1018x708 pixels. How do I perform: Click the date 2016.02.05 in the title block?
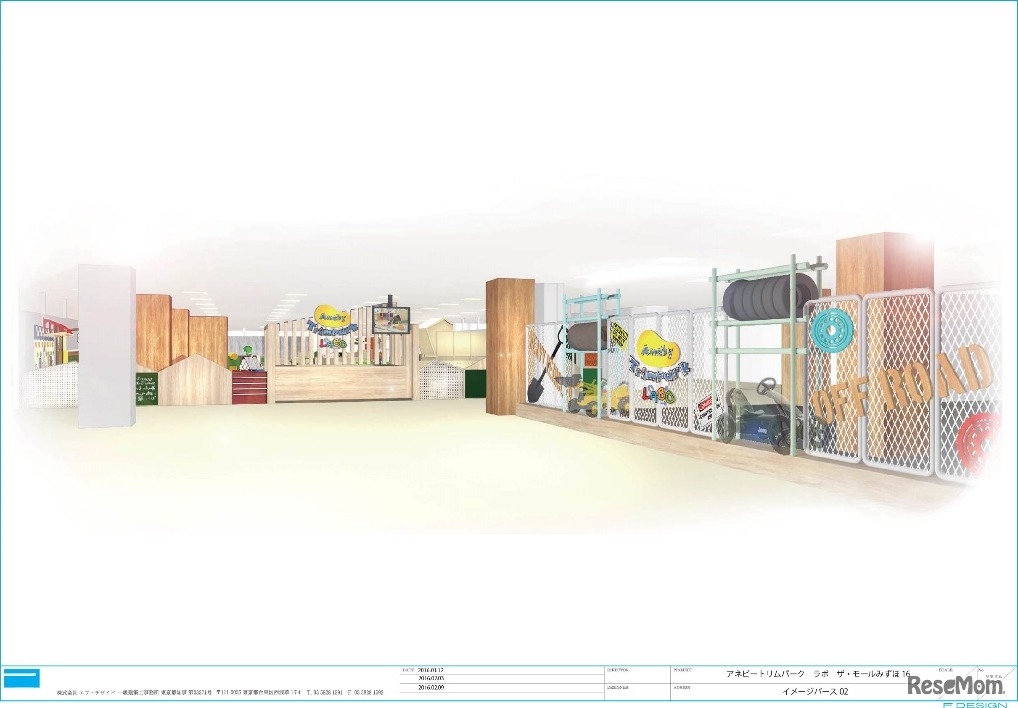pos(433,678)
